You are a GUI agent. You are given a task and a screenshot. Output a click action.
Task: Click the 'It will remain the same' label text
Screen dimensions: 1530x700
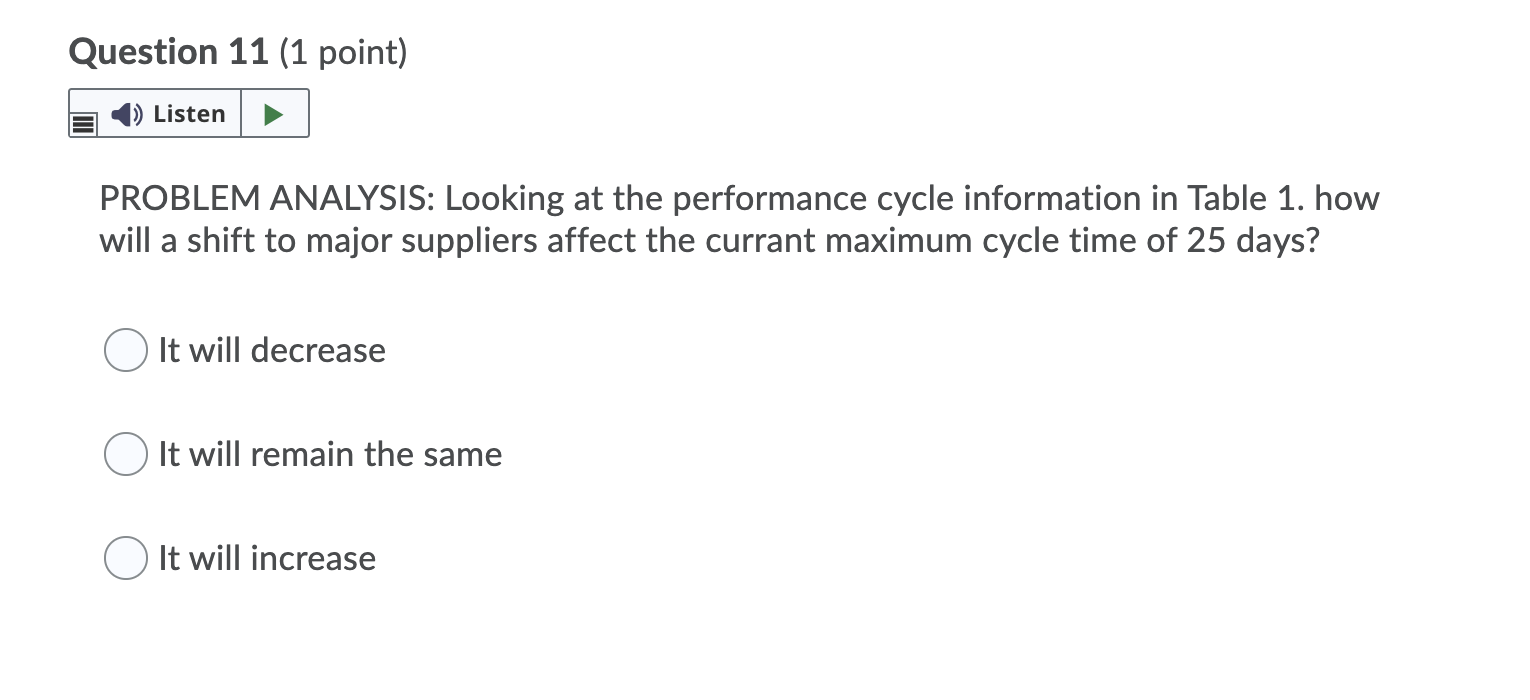pos(330,454)
